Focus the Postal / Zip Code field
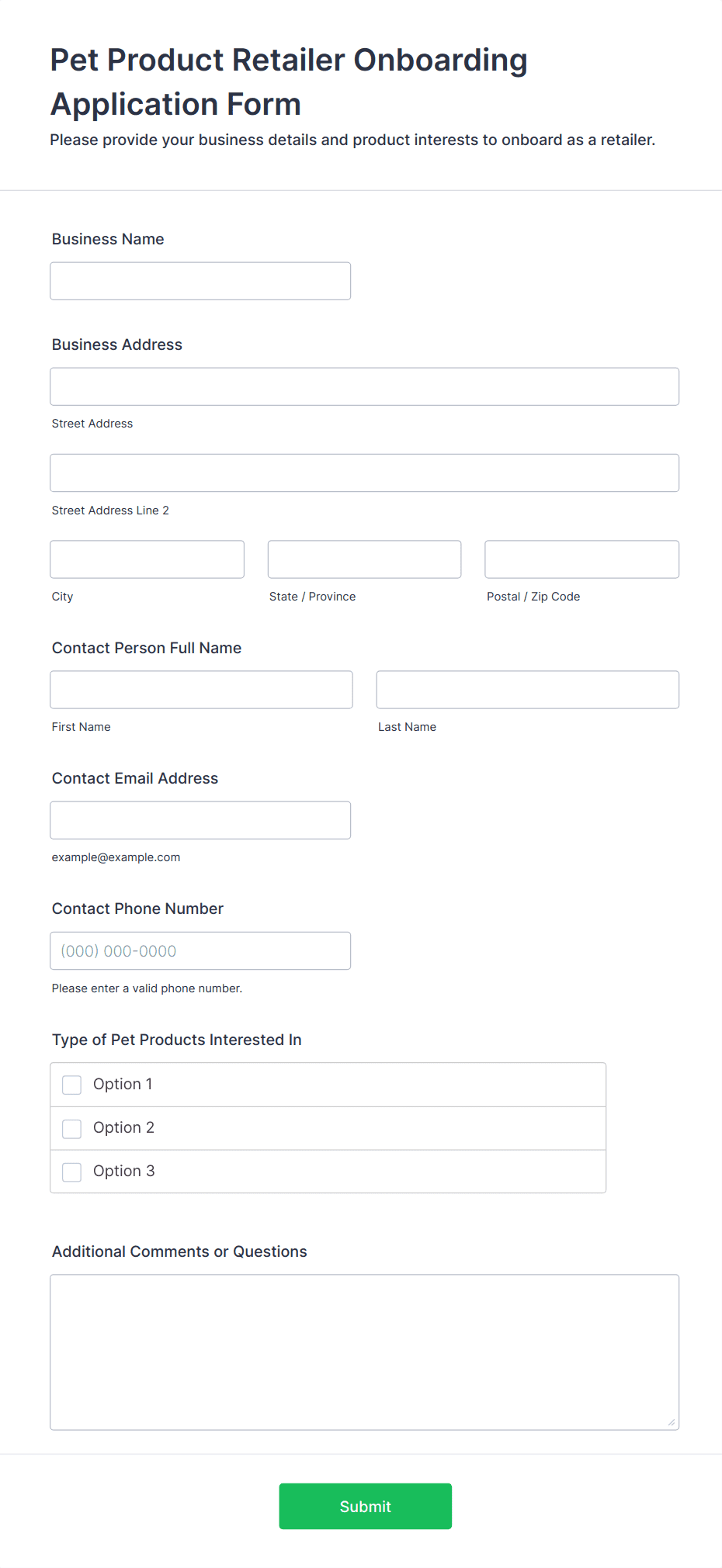Screen dimensions: 722x1568 pos(581,559)
